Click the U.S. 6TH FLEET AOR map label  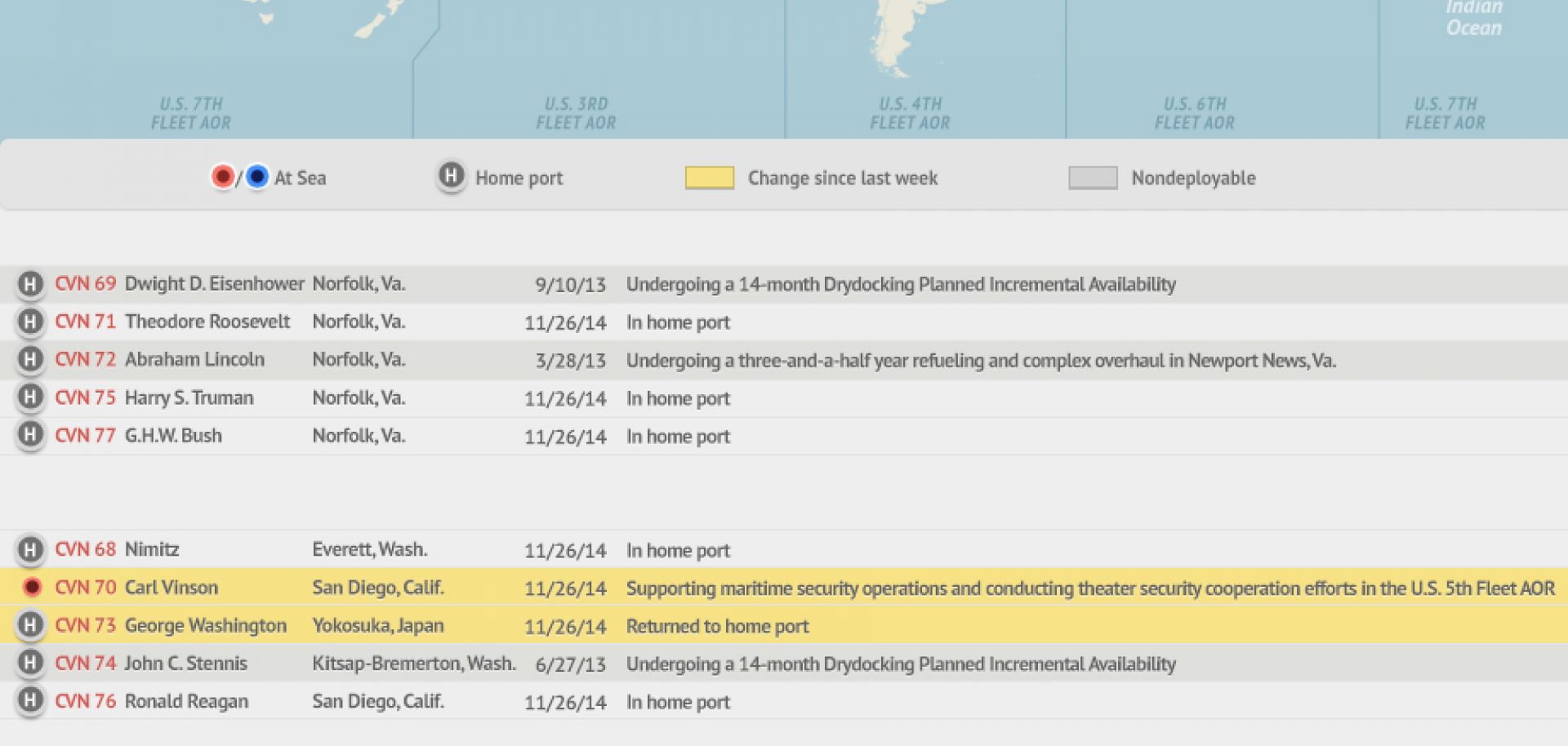(1195, 113)
